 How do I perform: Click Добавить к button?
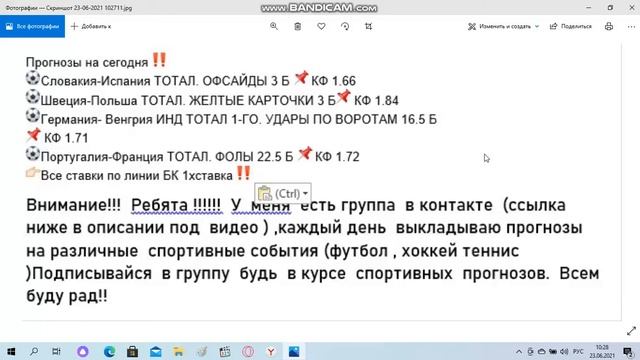pyautogui.click(x=91, y=26)
